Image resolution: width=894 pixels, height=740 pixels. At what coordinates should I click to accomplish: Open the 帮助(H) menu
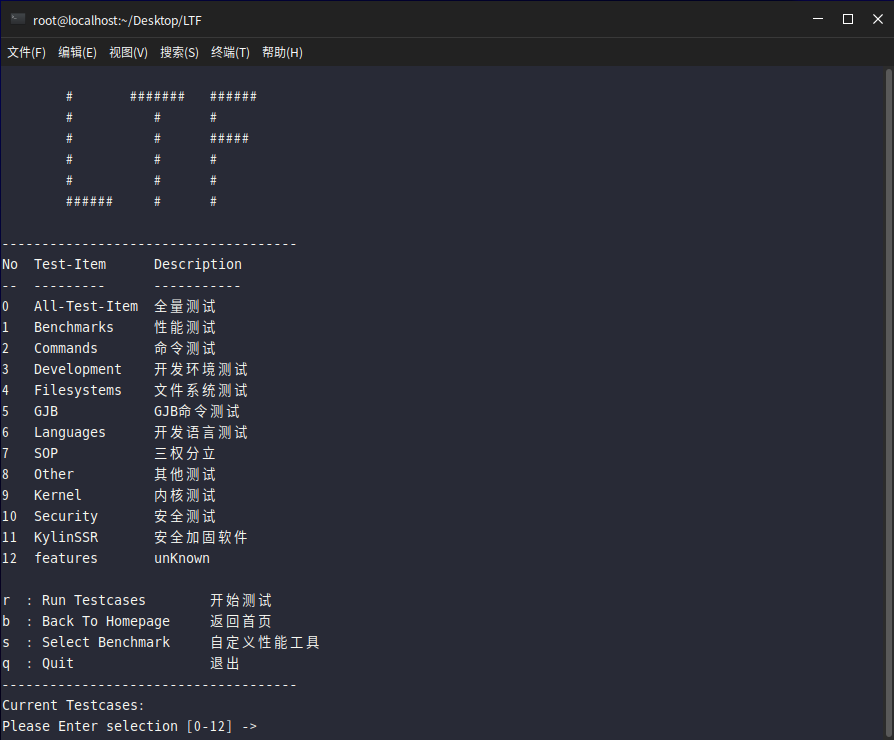[282, 52]
